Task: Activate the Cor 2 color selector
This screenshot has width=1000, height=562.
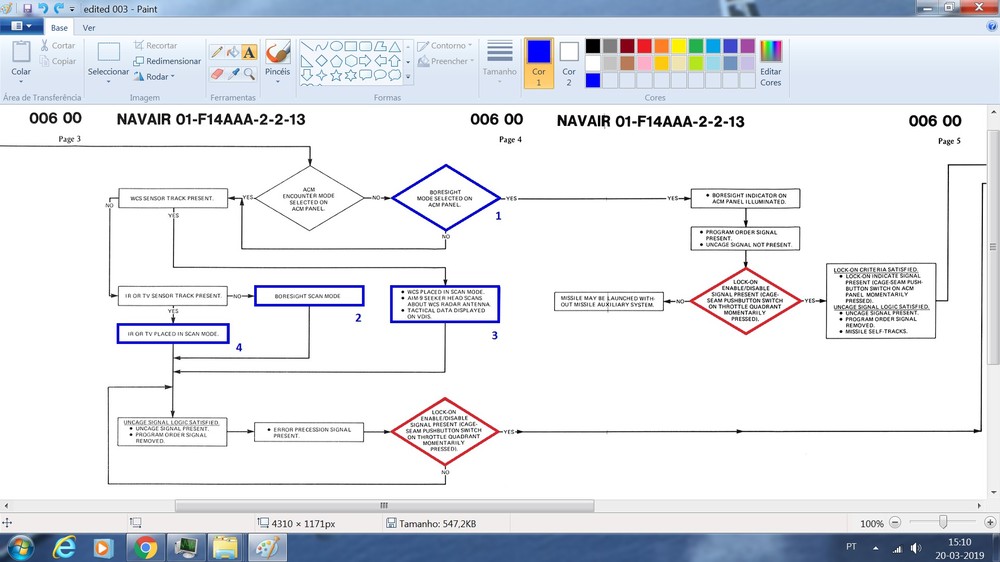Action: click(x=569, y=63)
